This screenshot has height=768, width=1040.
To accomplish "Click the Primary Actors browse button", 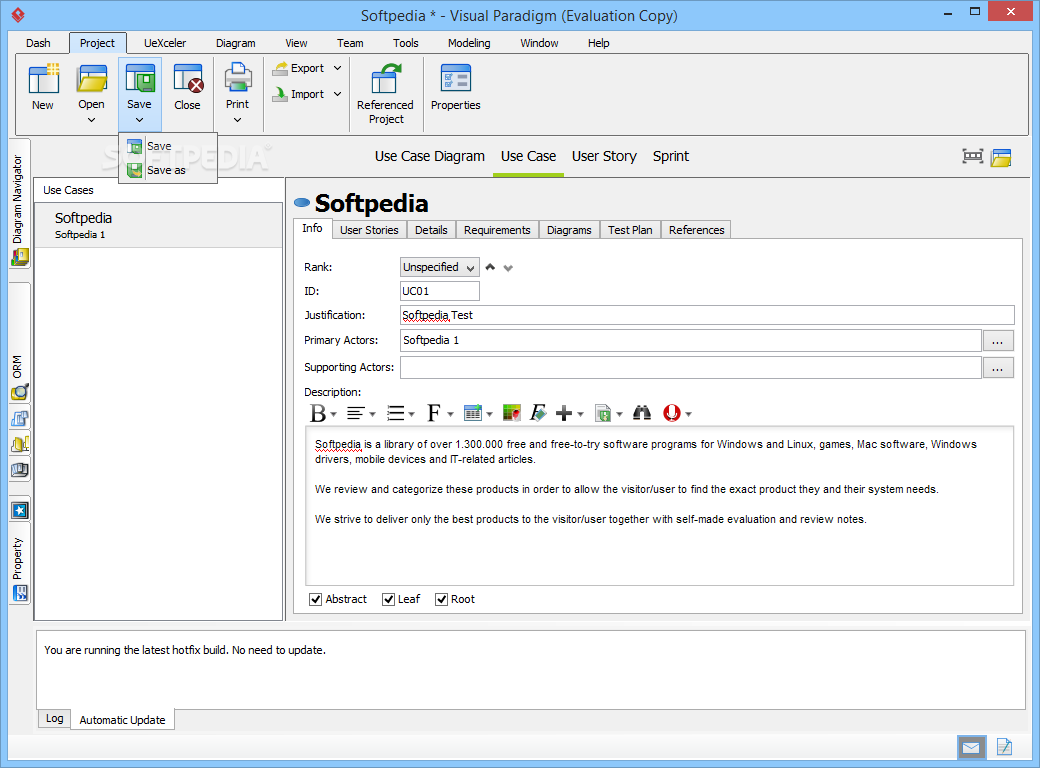I will [998, 341].
